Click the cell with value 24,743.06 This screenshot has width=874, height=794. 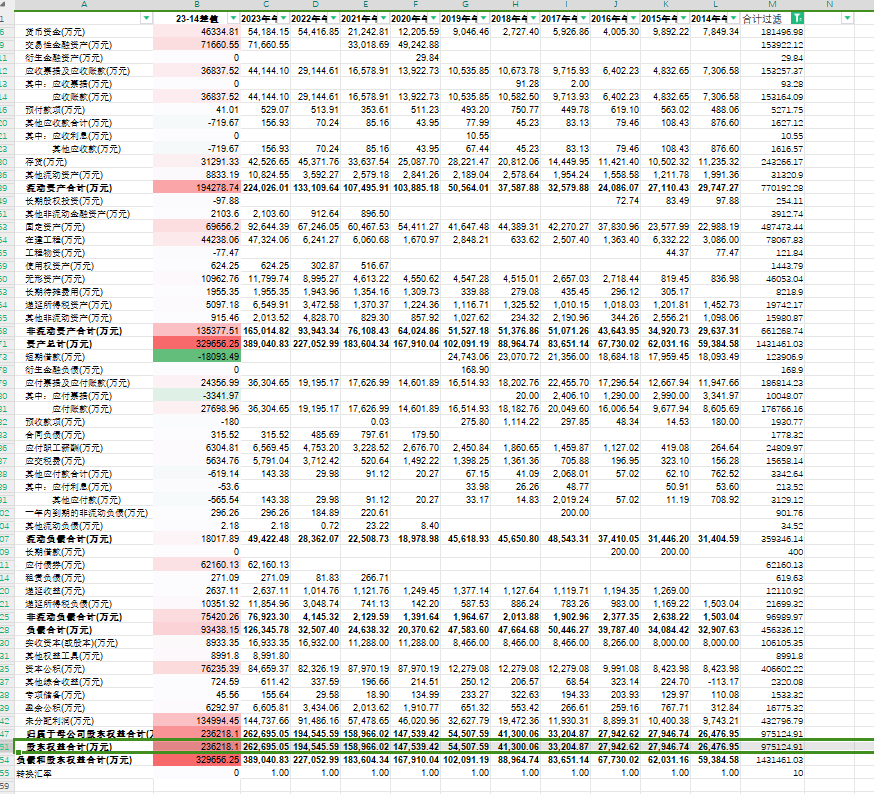tap(465, 357)
